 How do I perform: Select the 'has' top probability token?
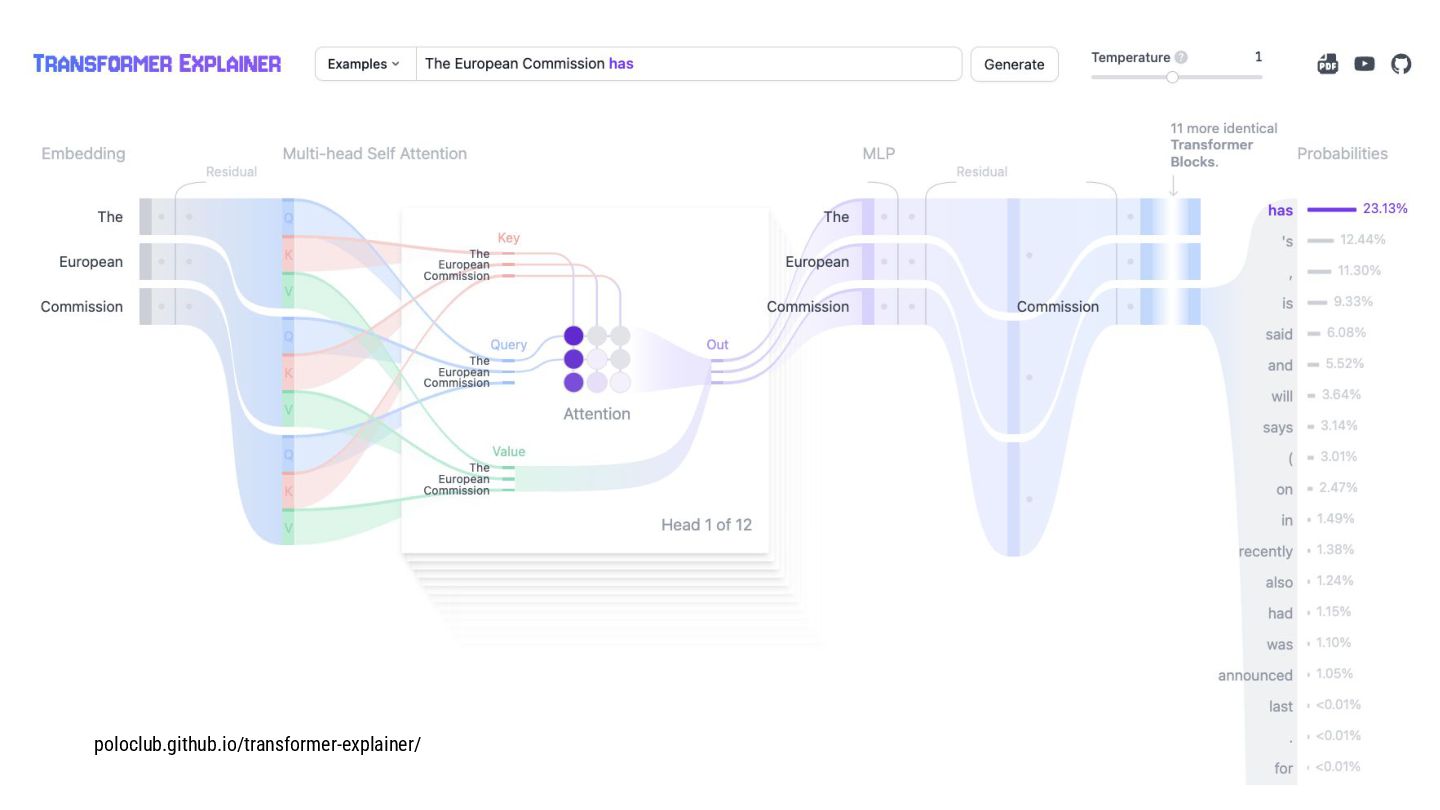[x=1280, y=210]
